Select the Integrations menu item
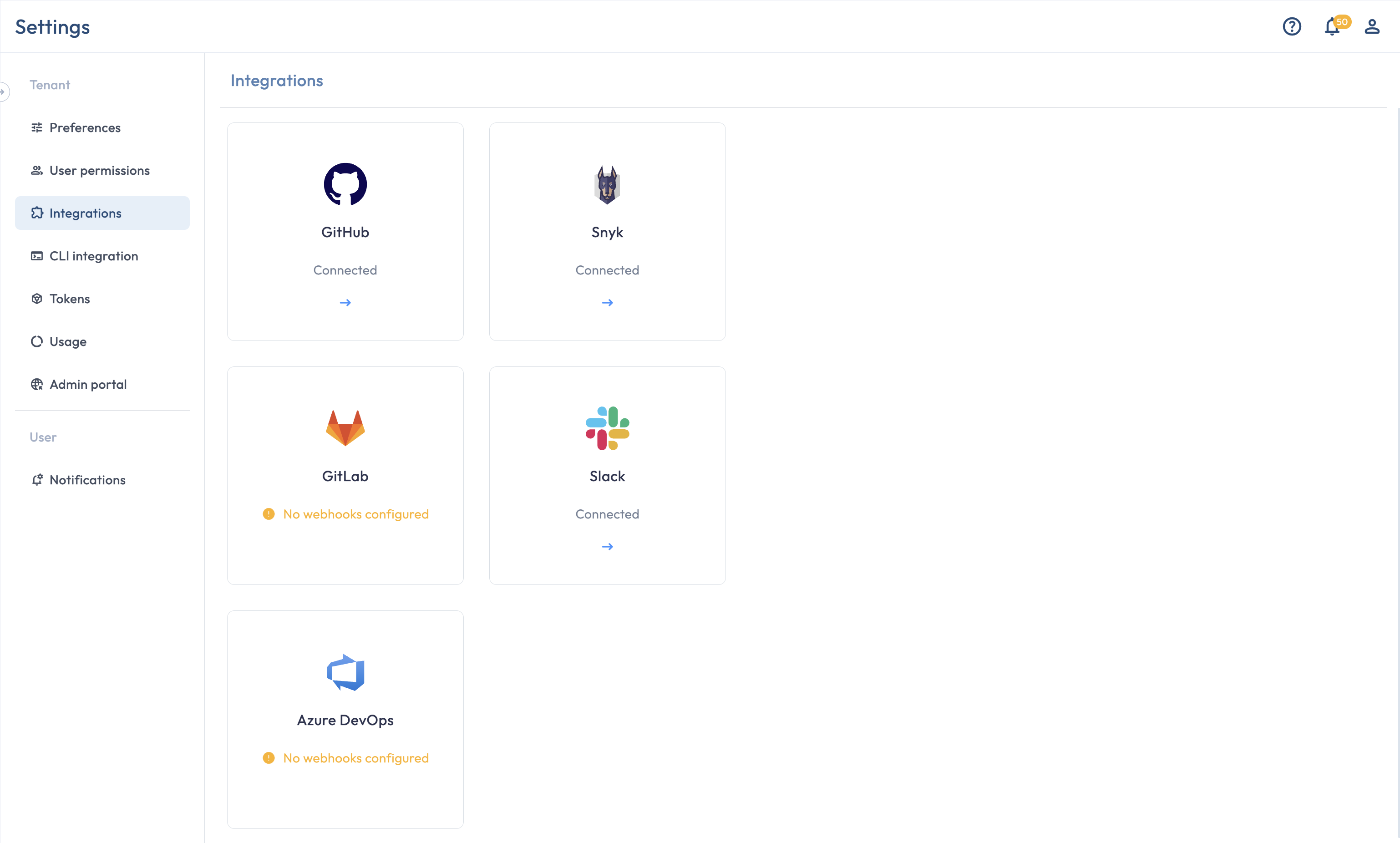Viewport: 1400px width, 843px height. pos(102,213)
